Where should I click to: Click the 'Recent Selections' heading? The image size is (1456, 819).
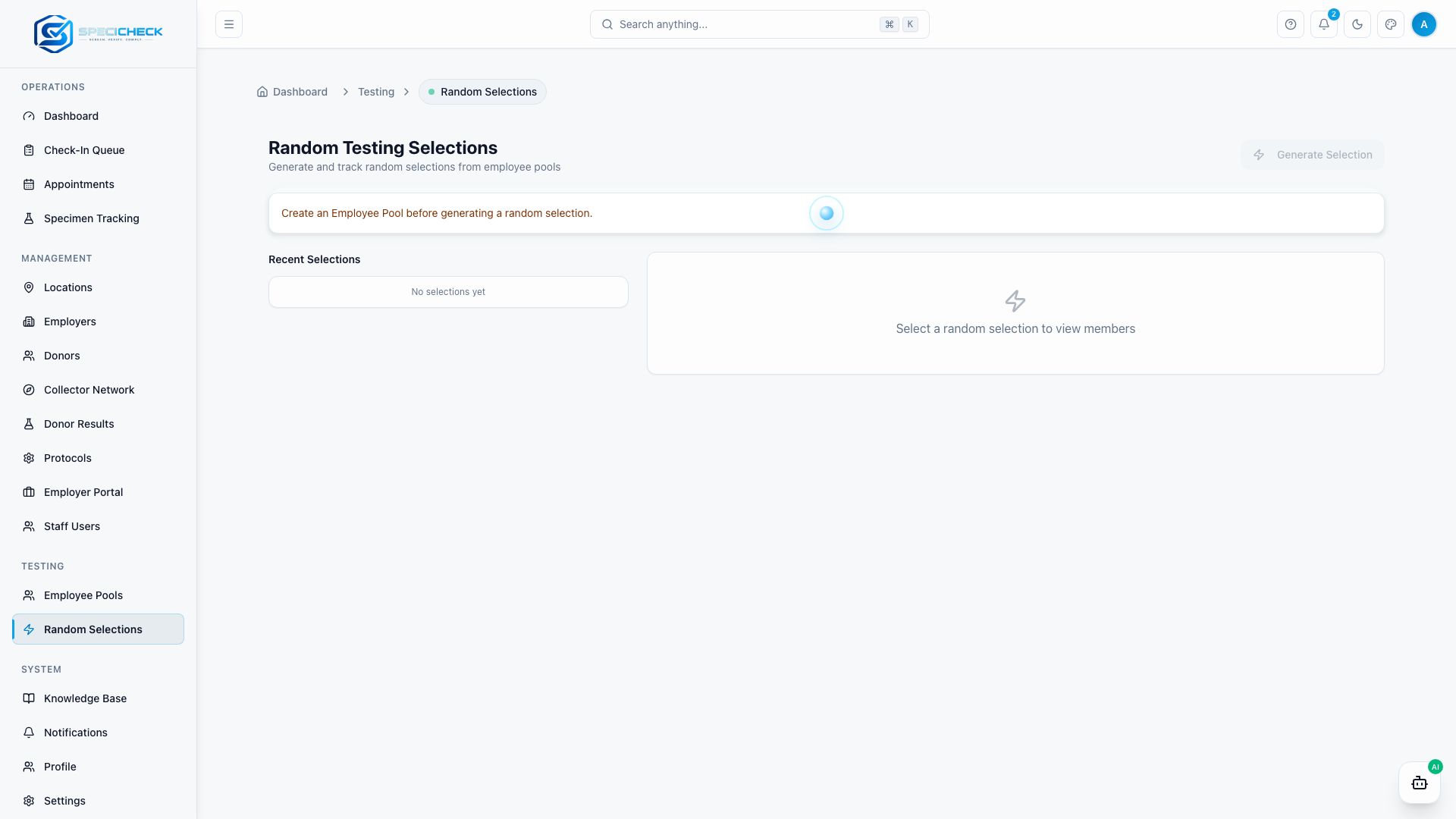coord(315,259)
